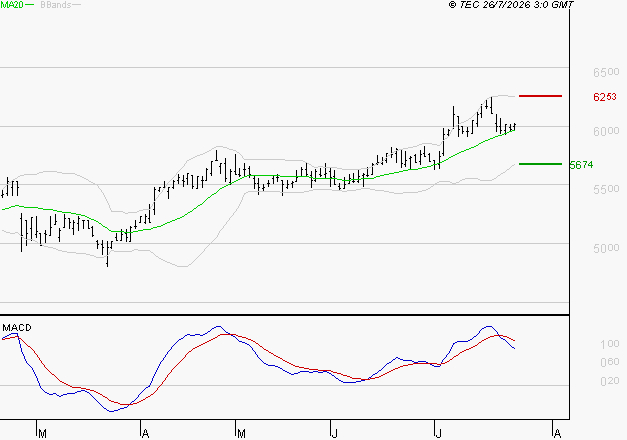The height and width of the screenshot is (440, 627).
Task: Click the red 6253 resistance line
Action: coord(540,96)
